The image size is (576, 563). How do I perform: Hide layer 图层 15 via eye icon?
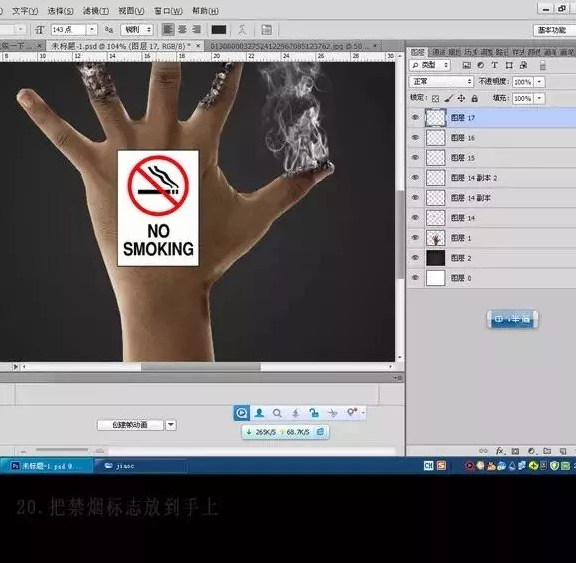click(x=415, y=158)
